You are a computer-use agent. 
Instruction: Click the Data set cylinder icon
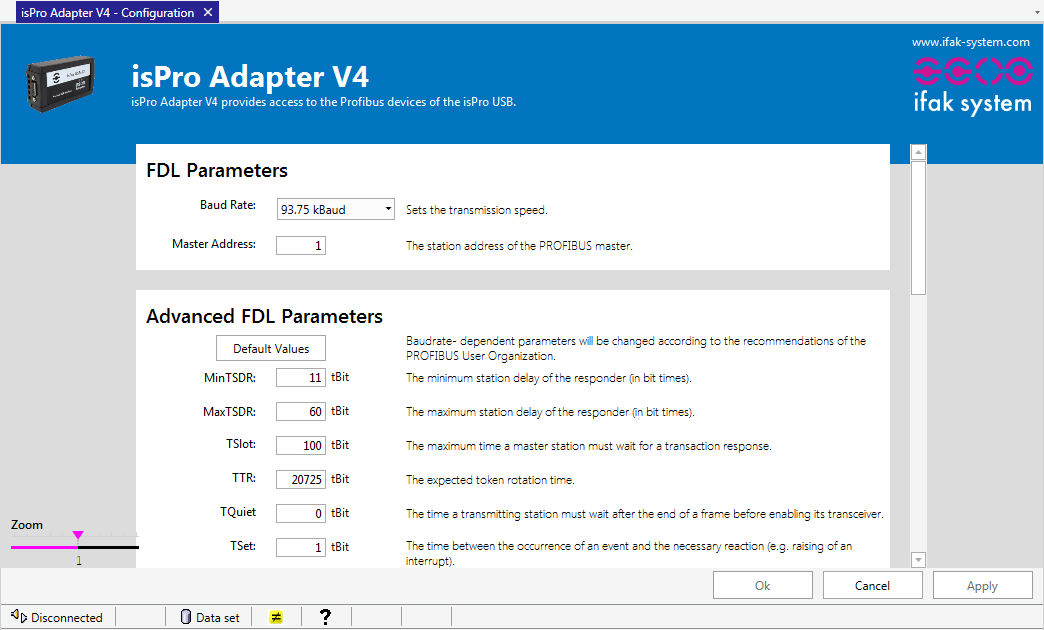click(x=186, y=617)
